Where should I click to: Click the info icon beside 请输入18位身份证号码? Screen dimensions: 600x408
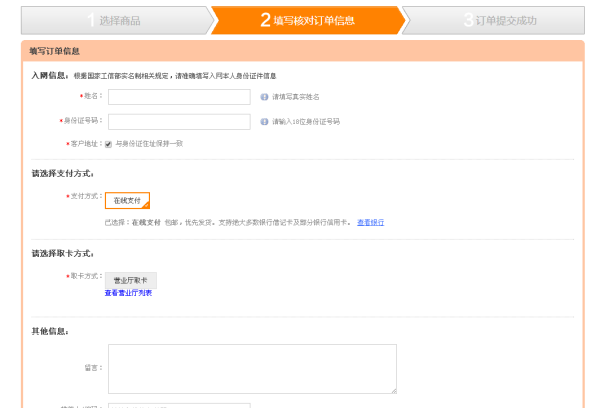click(264, 122)
